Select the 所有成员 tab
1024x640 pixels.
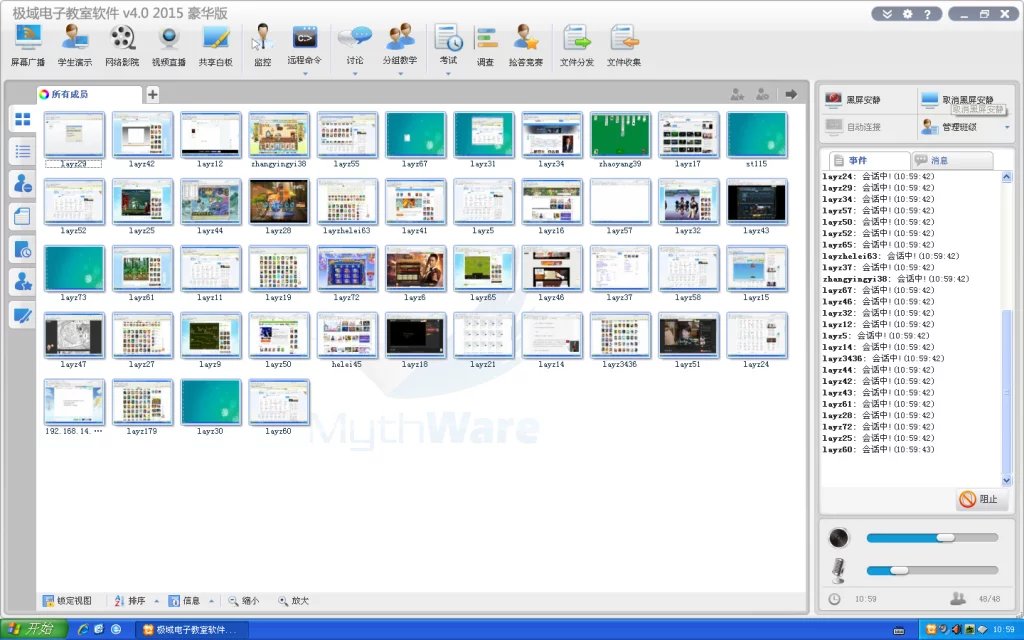click(x=89, y=95)
